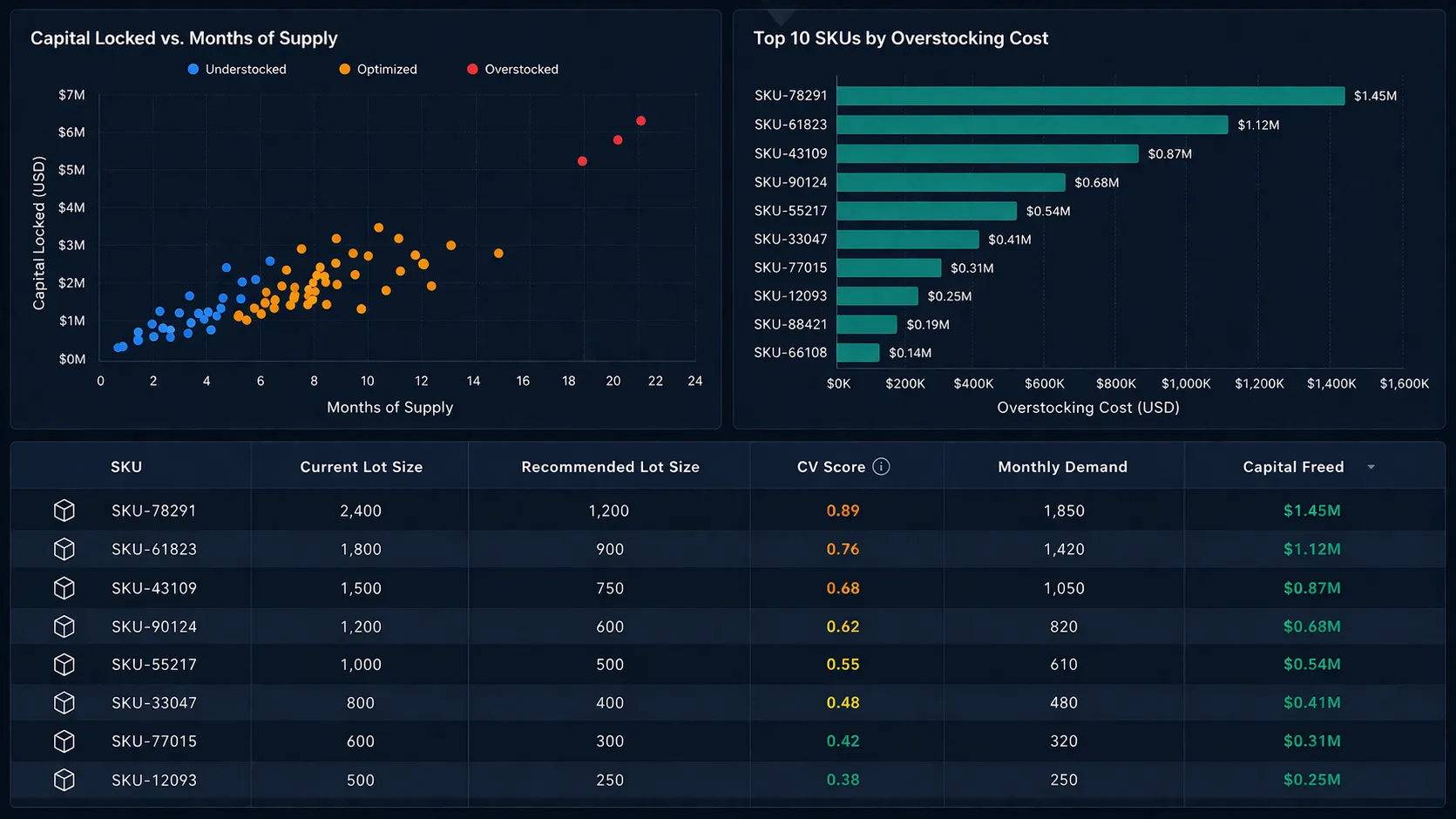Open the Capital Freed sort dropdown
Image resolution: width=1456 pixels, height=819 pixels.
point(1370,466)
